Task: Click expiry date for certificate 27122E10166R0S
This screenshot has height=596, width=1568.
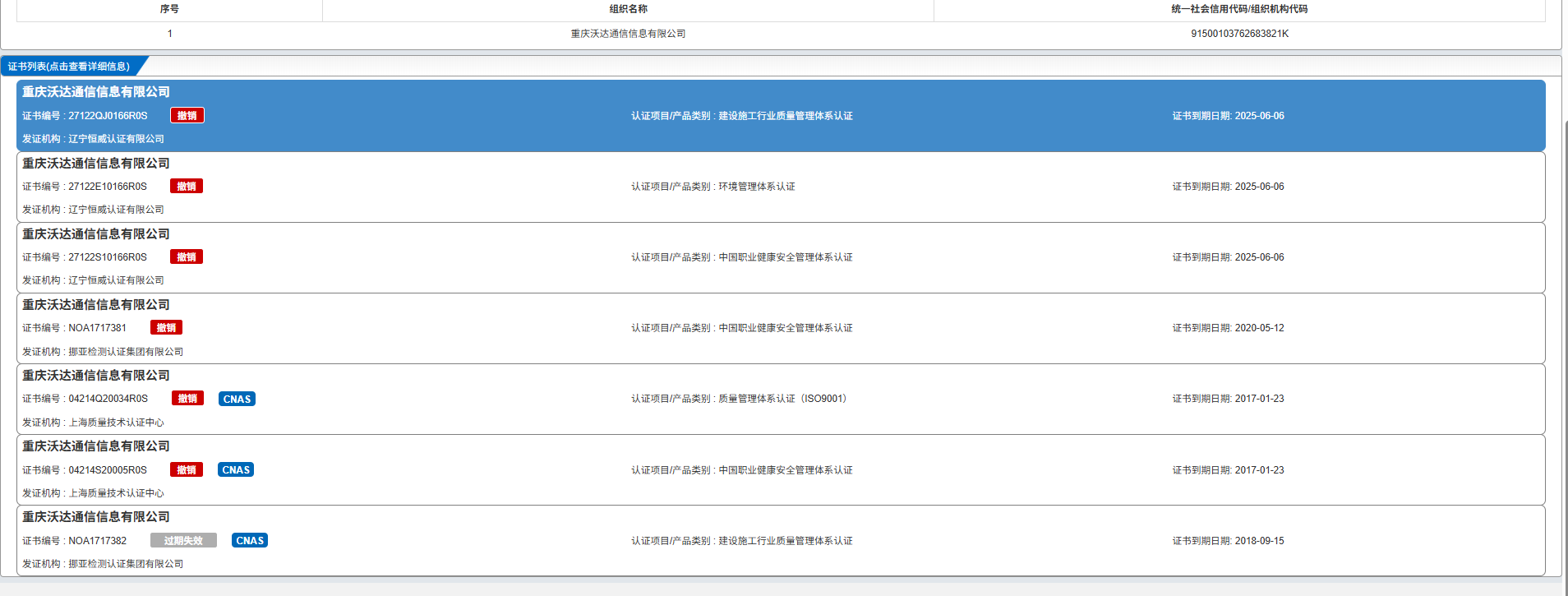Action: click(1259, 187)
